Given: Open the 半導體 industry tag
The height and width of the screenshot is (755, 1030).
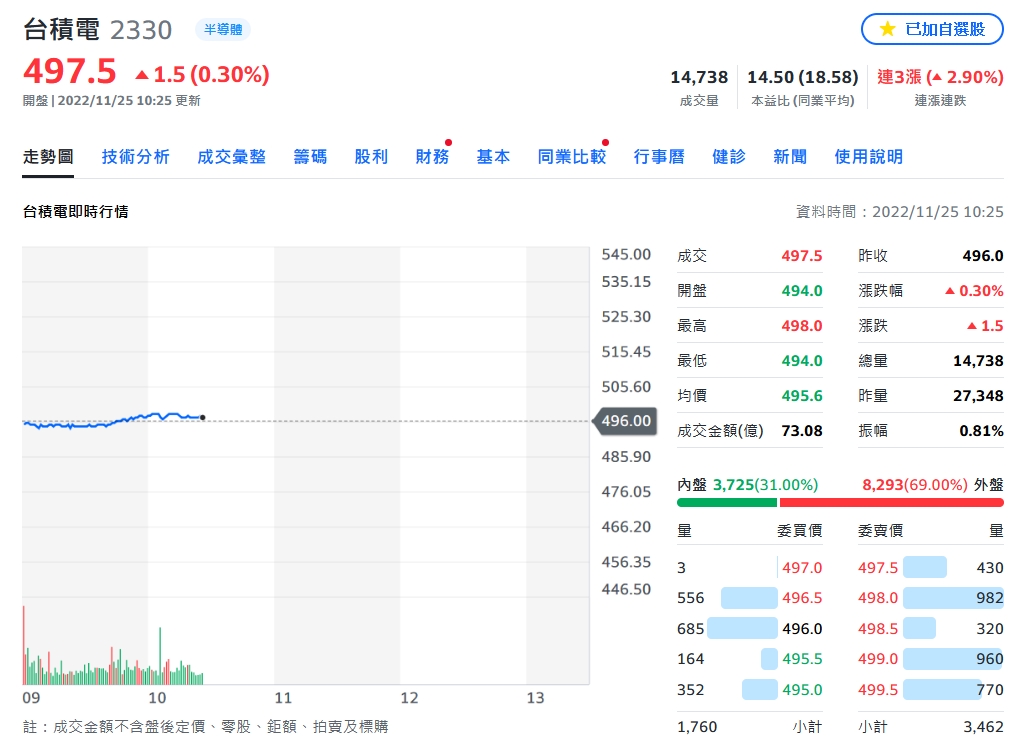Looking at the screenshot, I should click(x=223, y=30).
